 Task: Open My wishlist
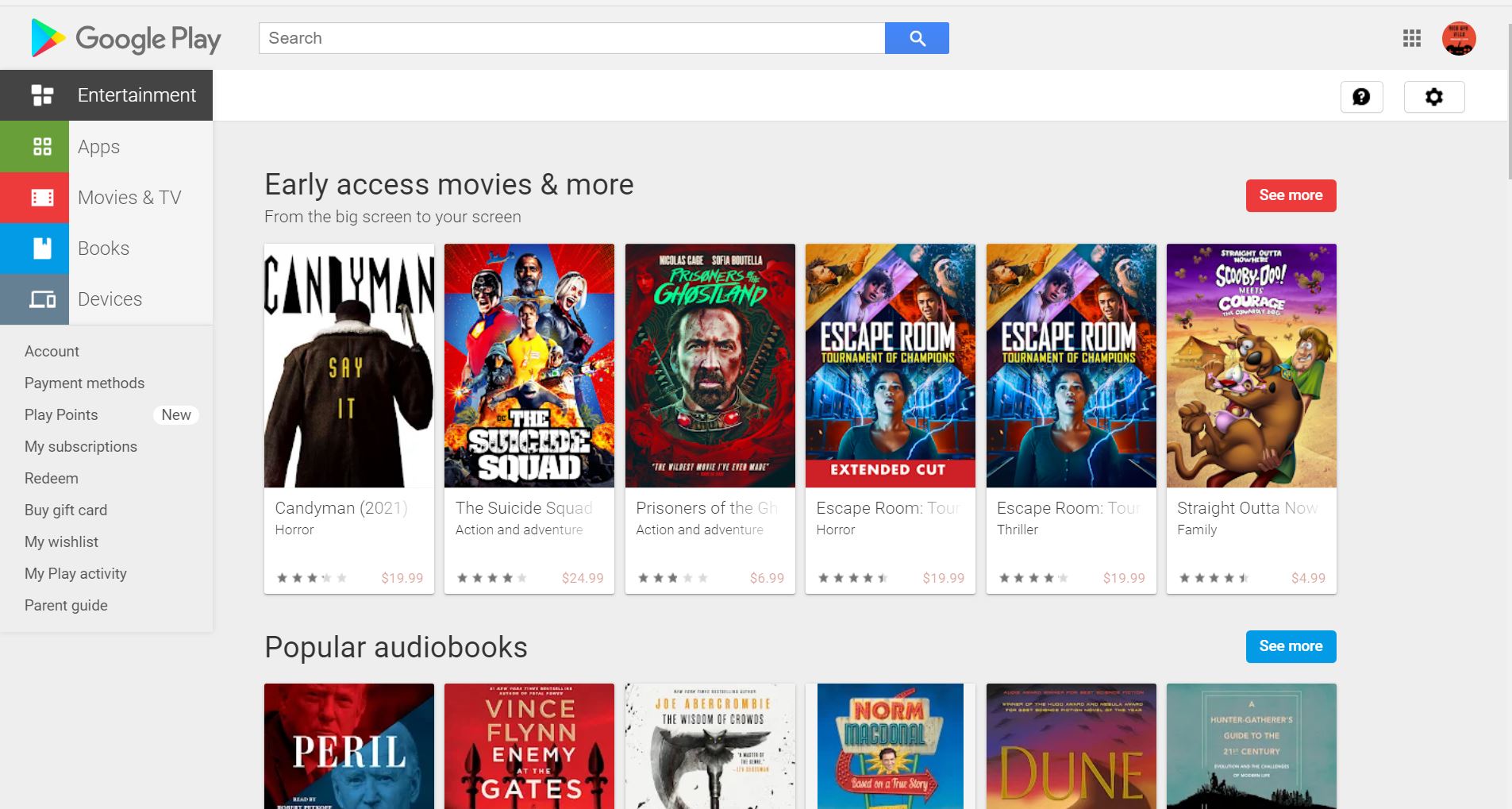pyautogui.click(x=62, y=541)
